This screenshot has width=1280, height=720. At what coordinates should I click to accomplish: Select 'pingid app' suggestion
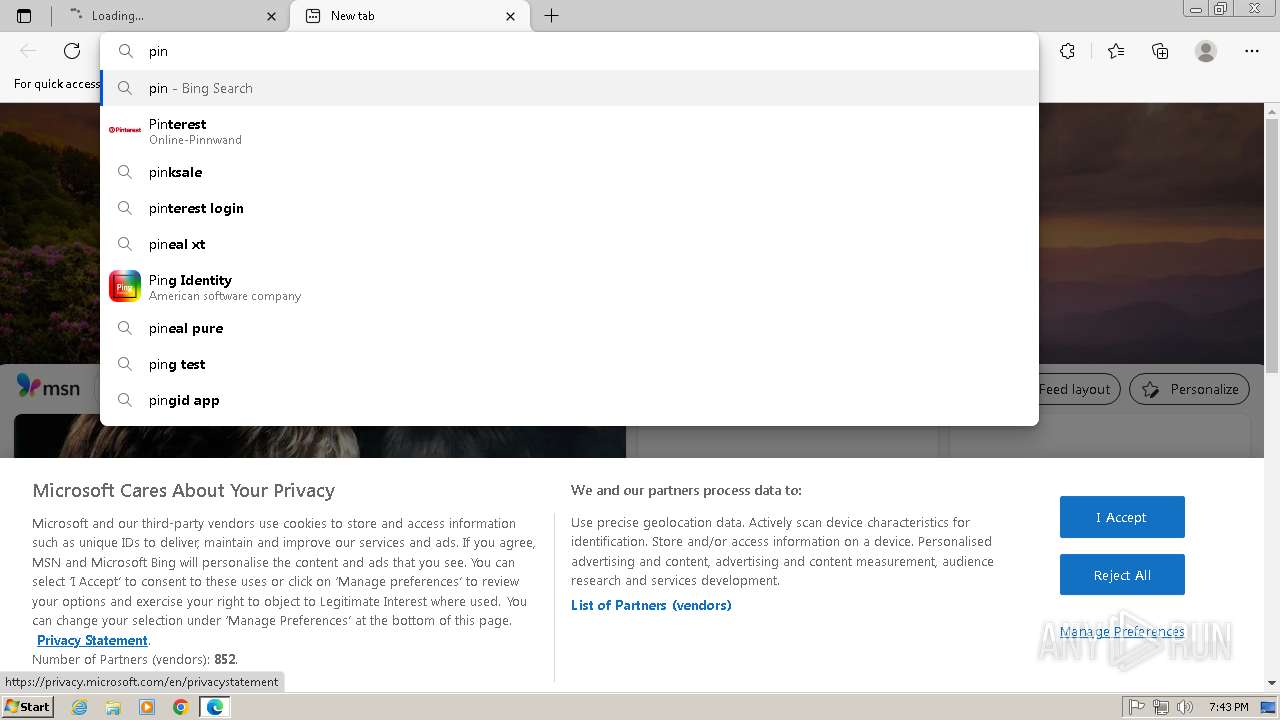coord(569,400)
